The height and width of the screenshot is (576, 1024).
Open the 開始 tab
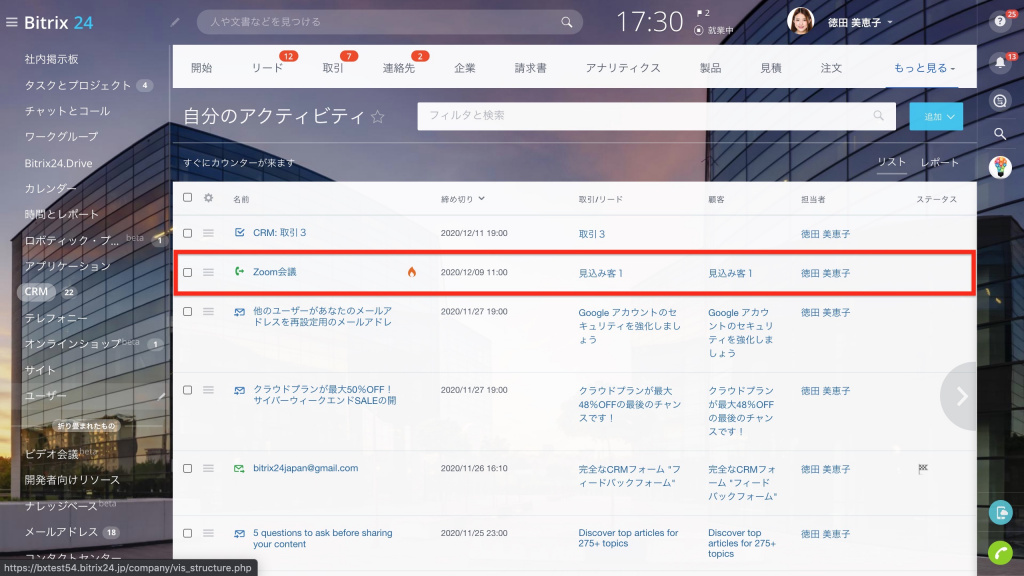[x=202, y=68]
